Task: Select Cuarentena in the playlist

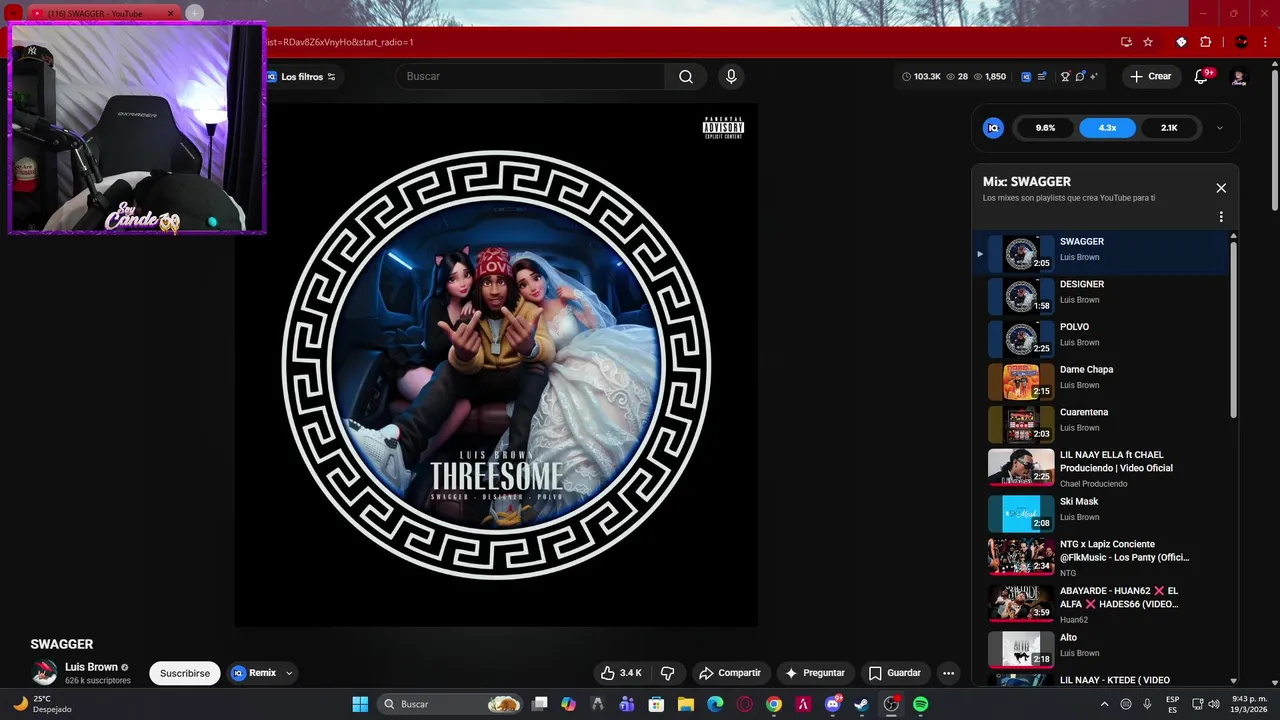Action: 1100,425
